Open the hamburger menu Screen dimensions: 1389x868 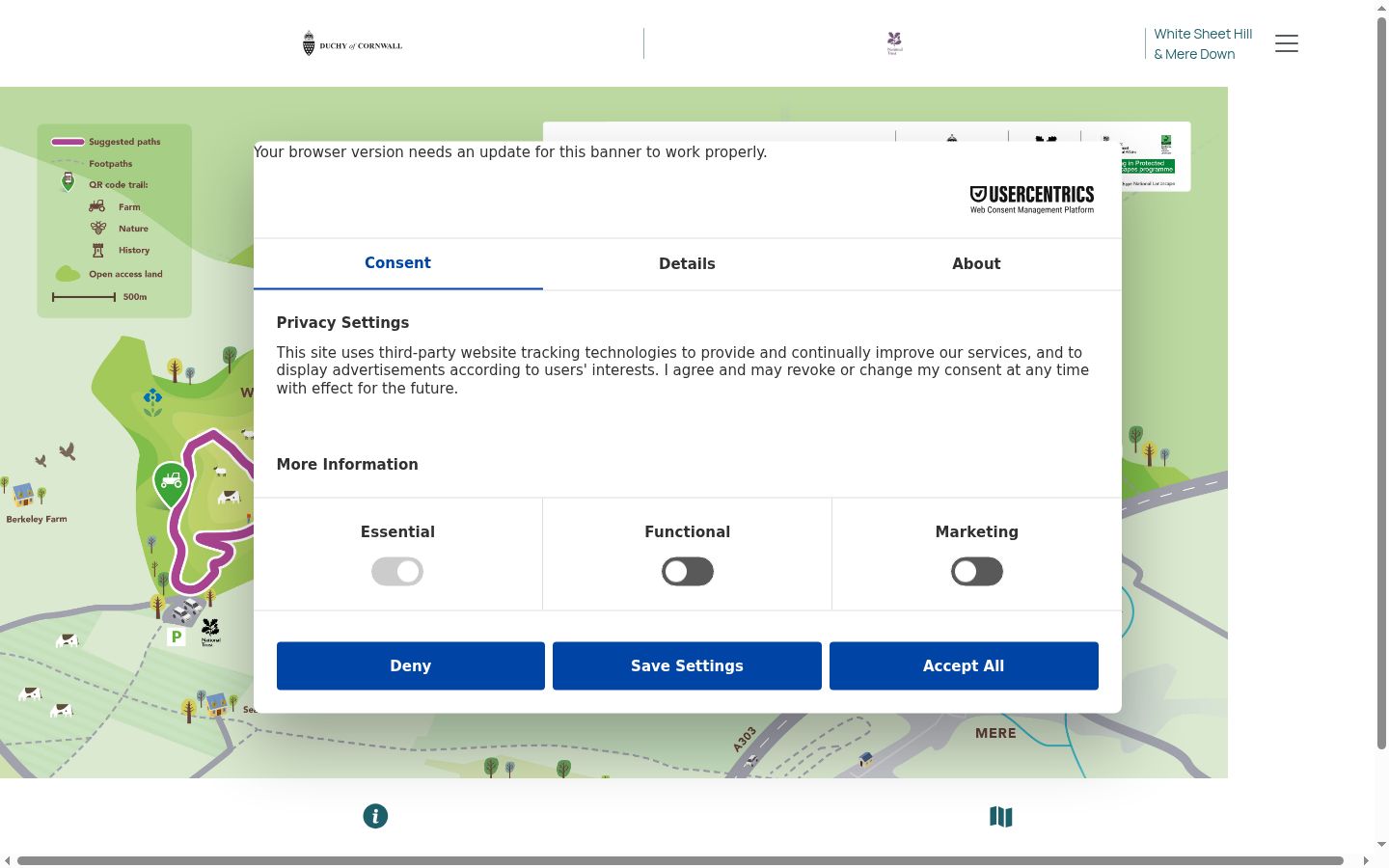(1287, 43)
